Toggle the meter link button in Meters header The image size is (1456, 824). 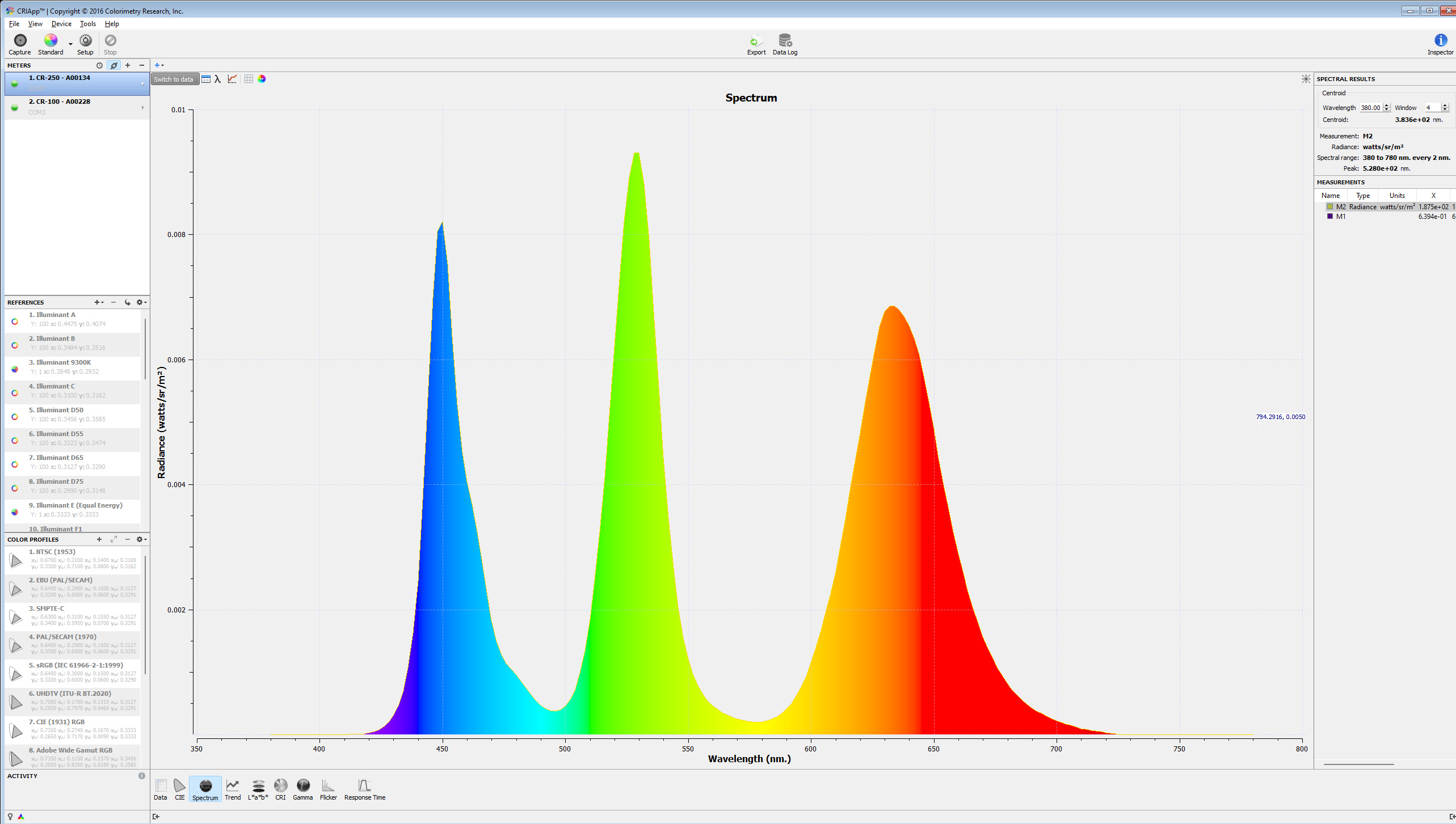114,65
